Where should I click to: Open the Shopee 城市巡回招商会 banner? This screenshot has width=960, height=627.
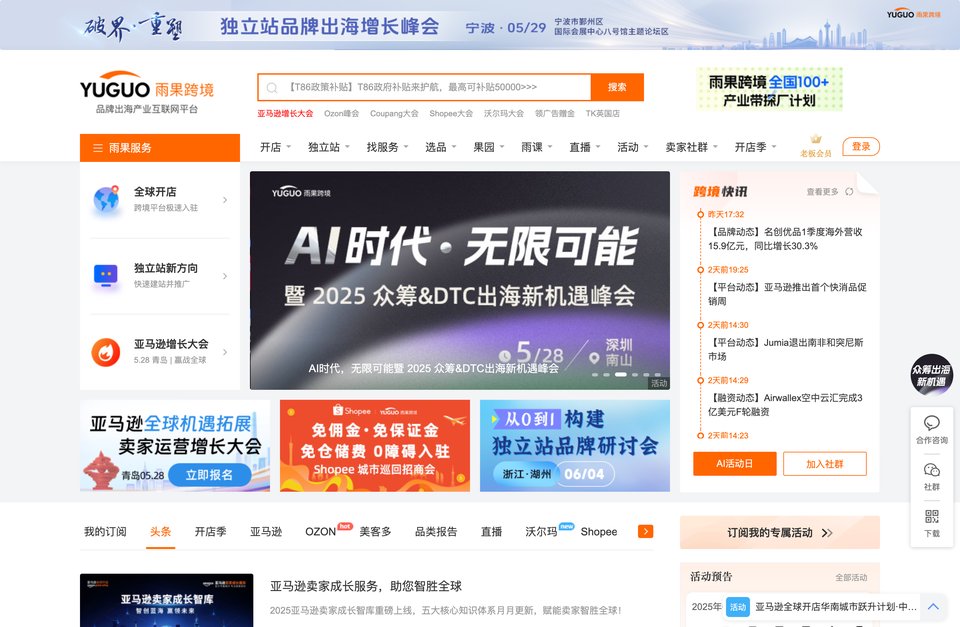(x=375, y=446)
